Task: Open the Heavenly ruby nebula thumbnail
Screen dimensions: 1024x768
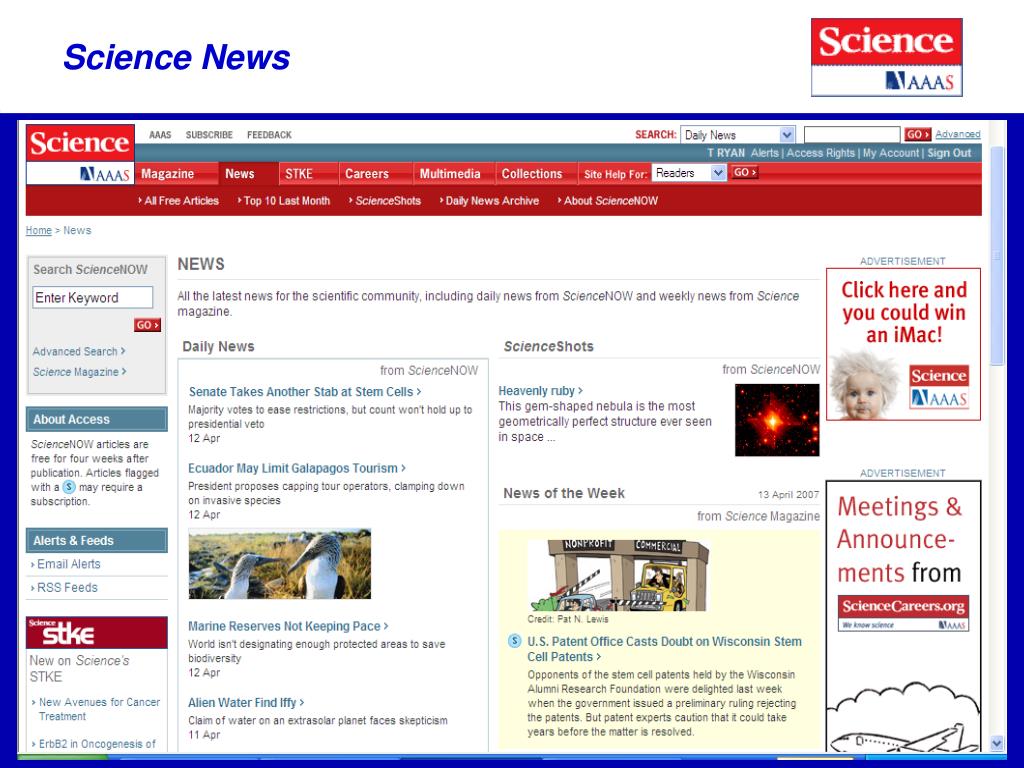Action: click(x=776, y=420)
